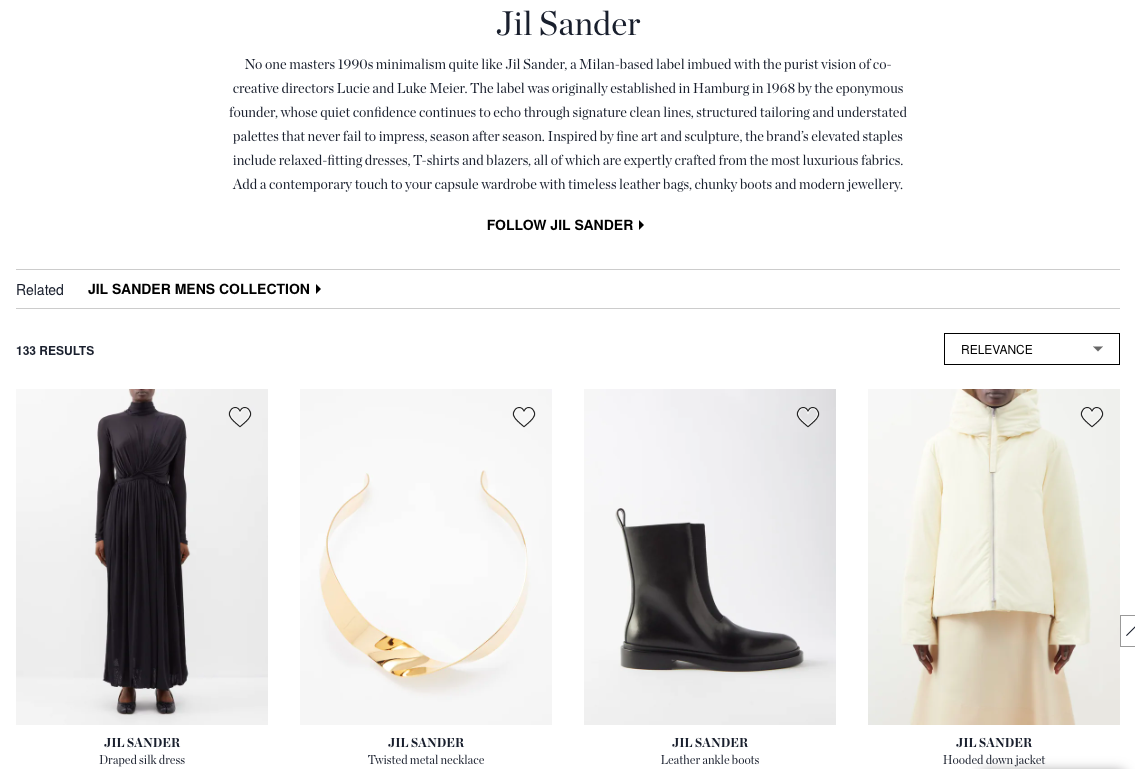
Task: Click the Draped silk dress product title
Action: tap(142, 760)
